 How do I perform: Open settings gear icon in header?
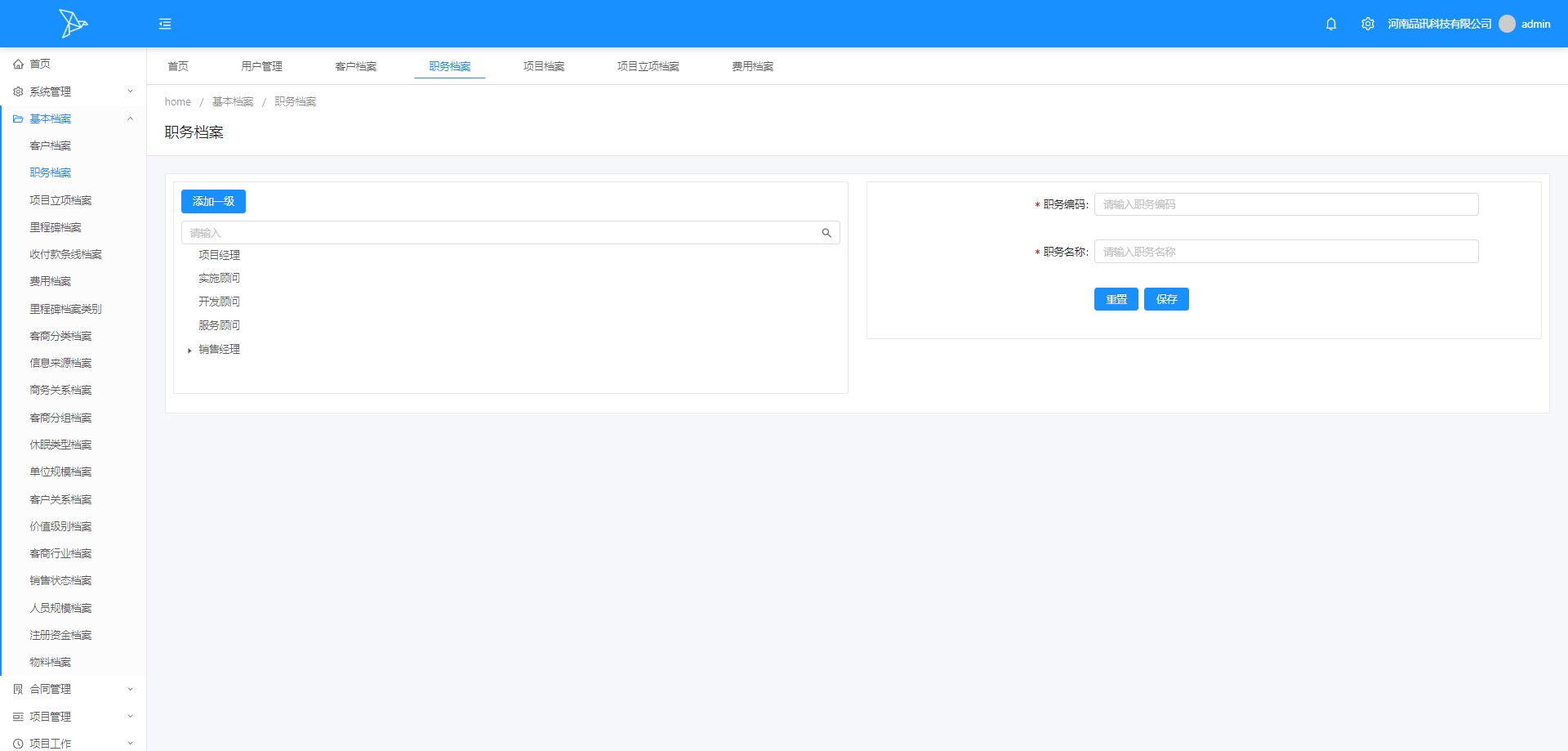[1368, 24]
